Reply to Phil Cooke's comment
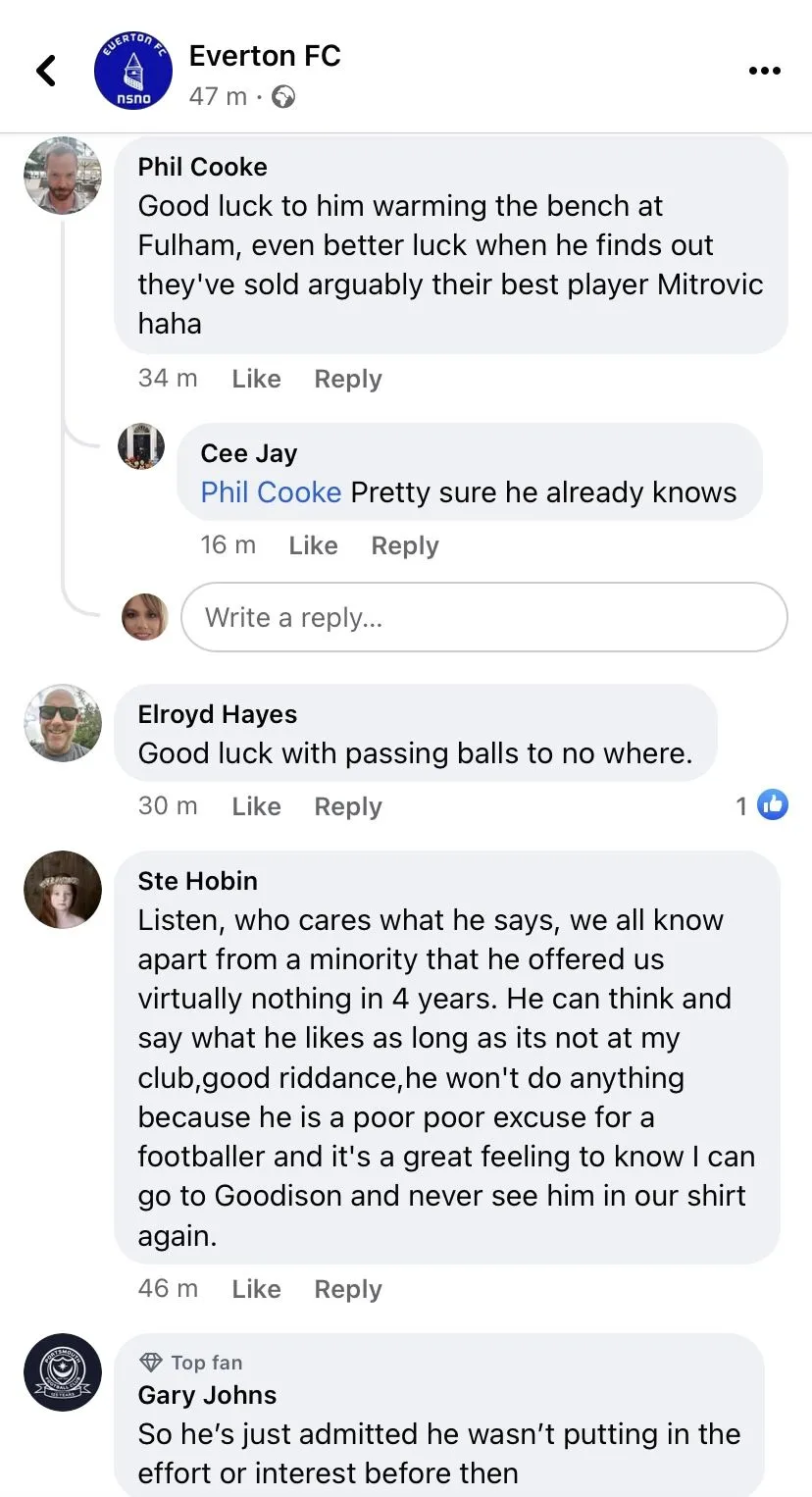The height and width of the screenshot is (1497, 812). click(x=347, y=379)
